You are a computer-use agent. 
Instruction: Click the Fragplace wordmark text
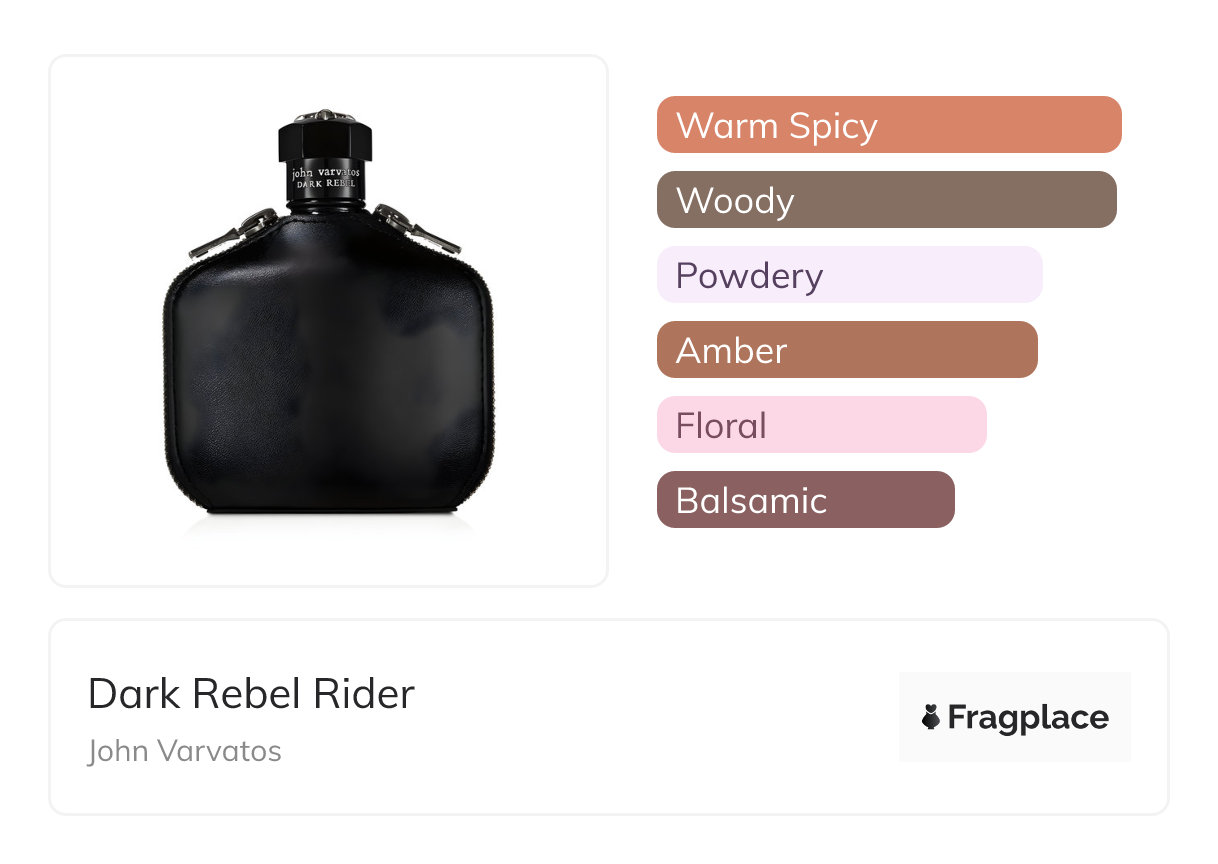tap(1028, 717)
